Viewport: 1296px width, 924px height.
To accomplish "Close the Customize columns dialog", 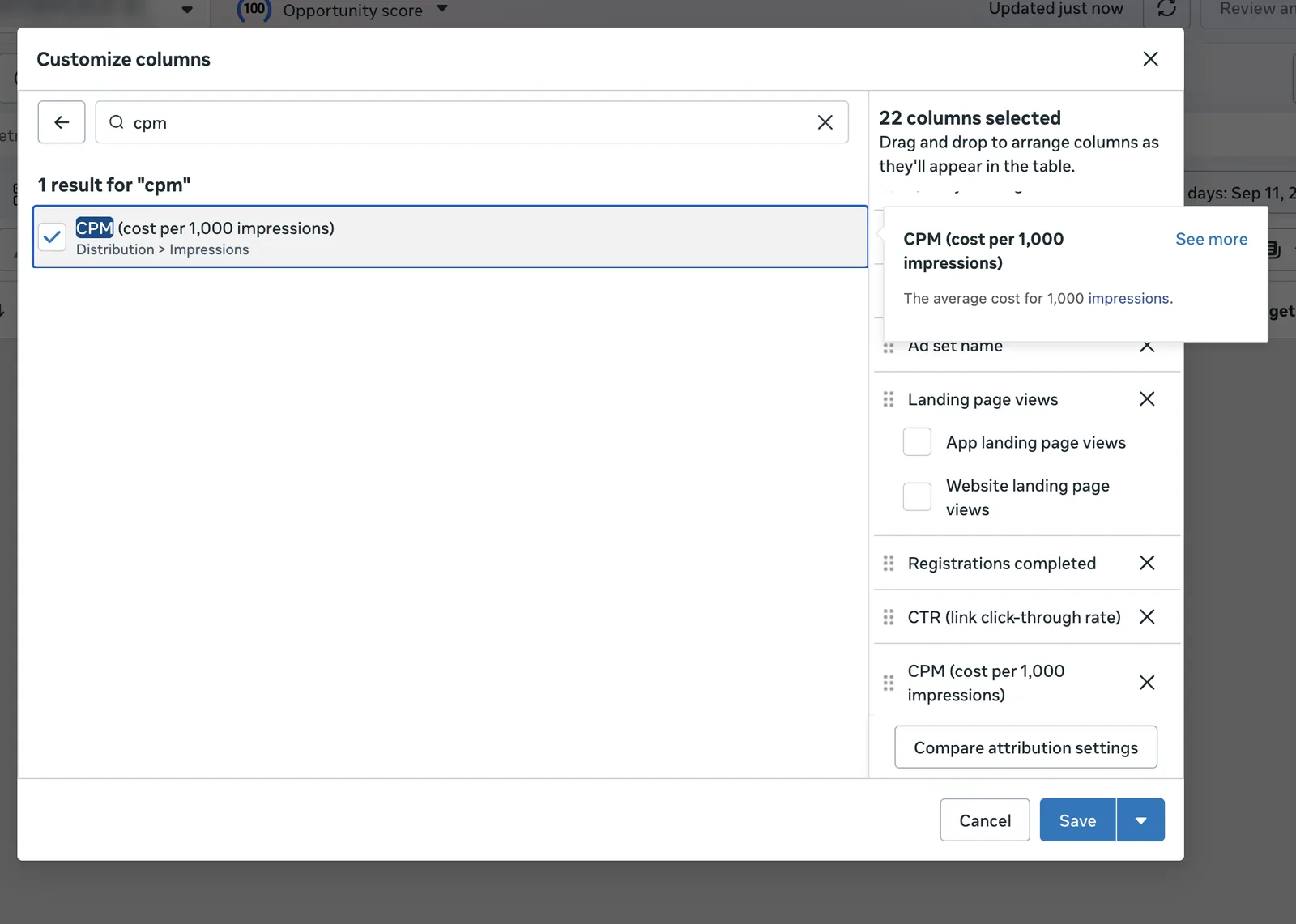I will tap(1150, 59).
